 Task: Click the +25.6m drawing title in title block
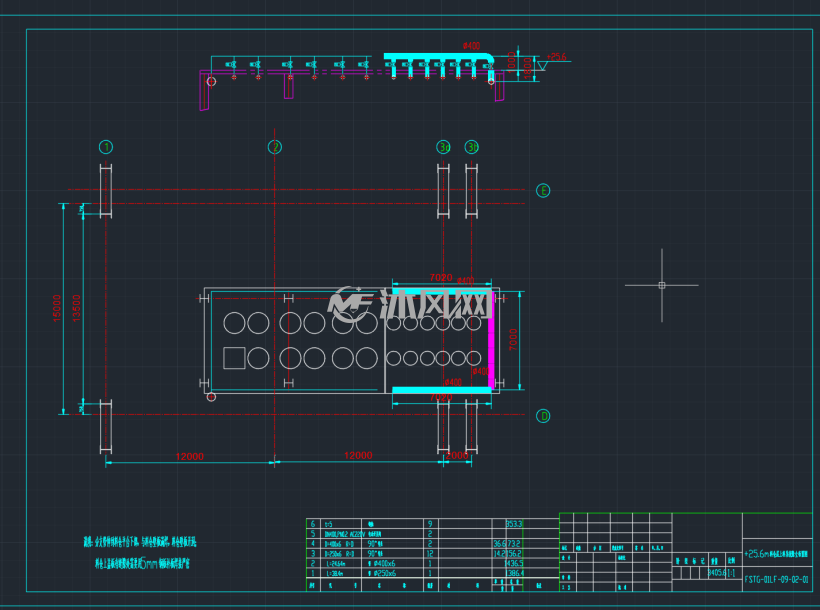click(776, 554)
